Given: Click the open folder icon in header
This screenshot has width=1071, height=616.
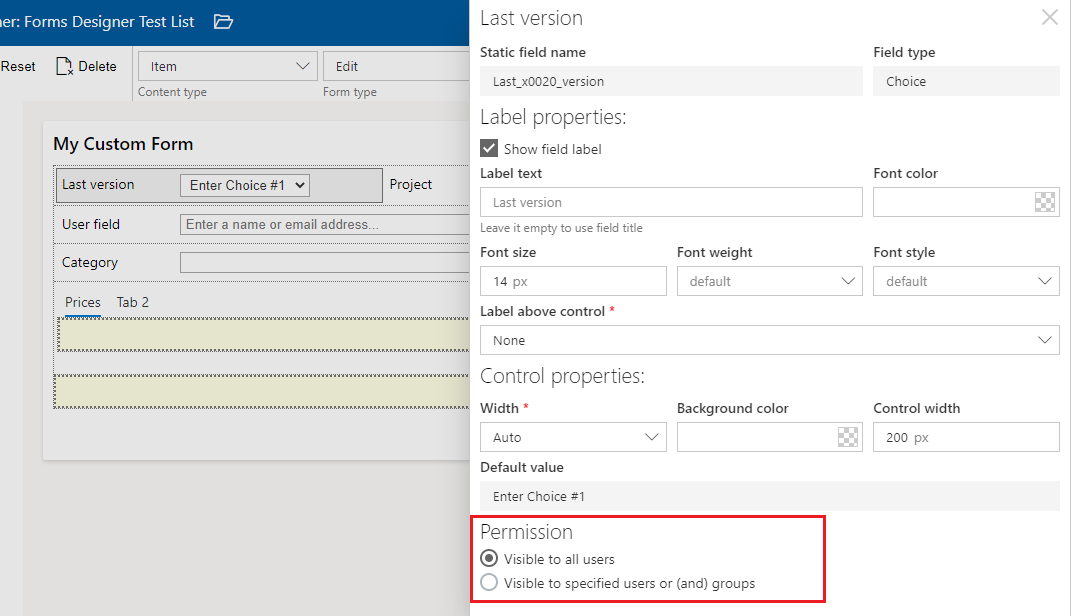Looking at the screenshot, I should (223, 21).
